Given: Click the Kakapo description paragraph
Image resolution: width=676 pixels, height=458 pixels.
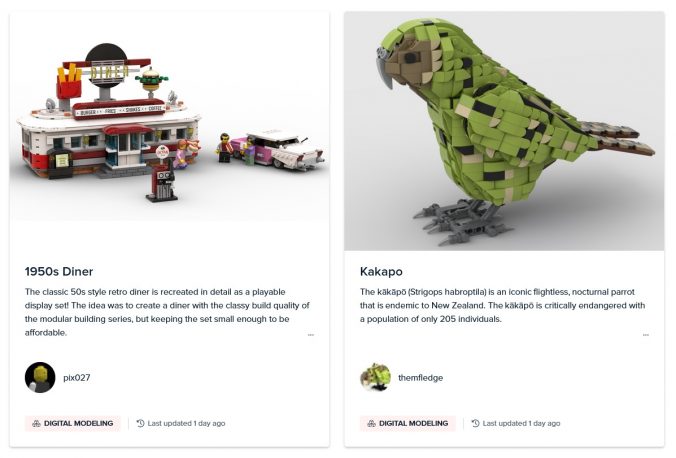Looking at the screenshot, I should 503,305.
